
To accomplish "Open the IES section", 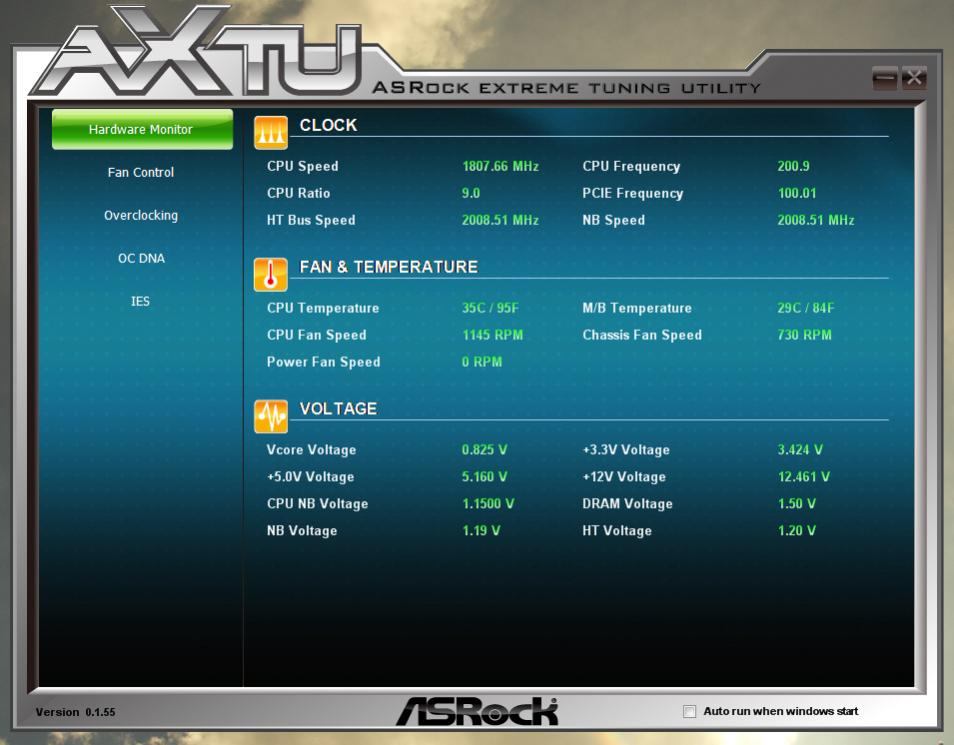I will 140,301.
